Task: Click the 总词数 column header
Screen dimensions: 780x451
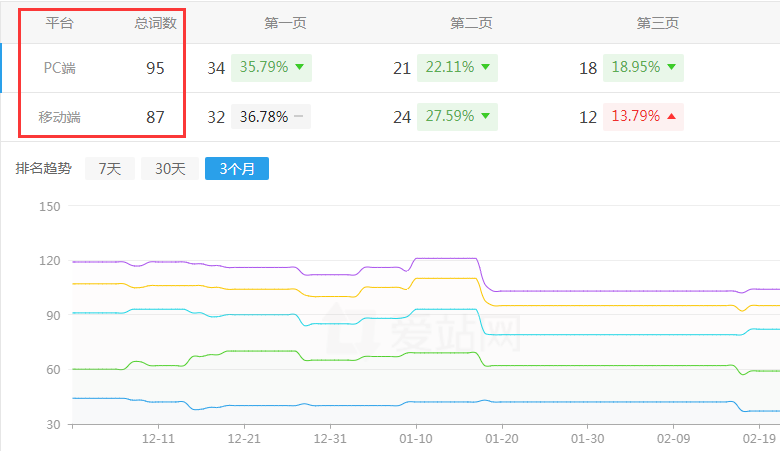Action: click(155, 22)
